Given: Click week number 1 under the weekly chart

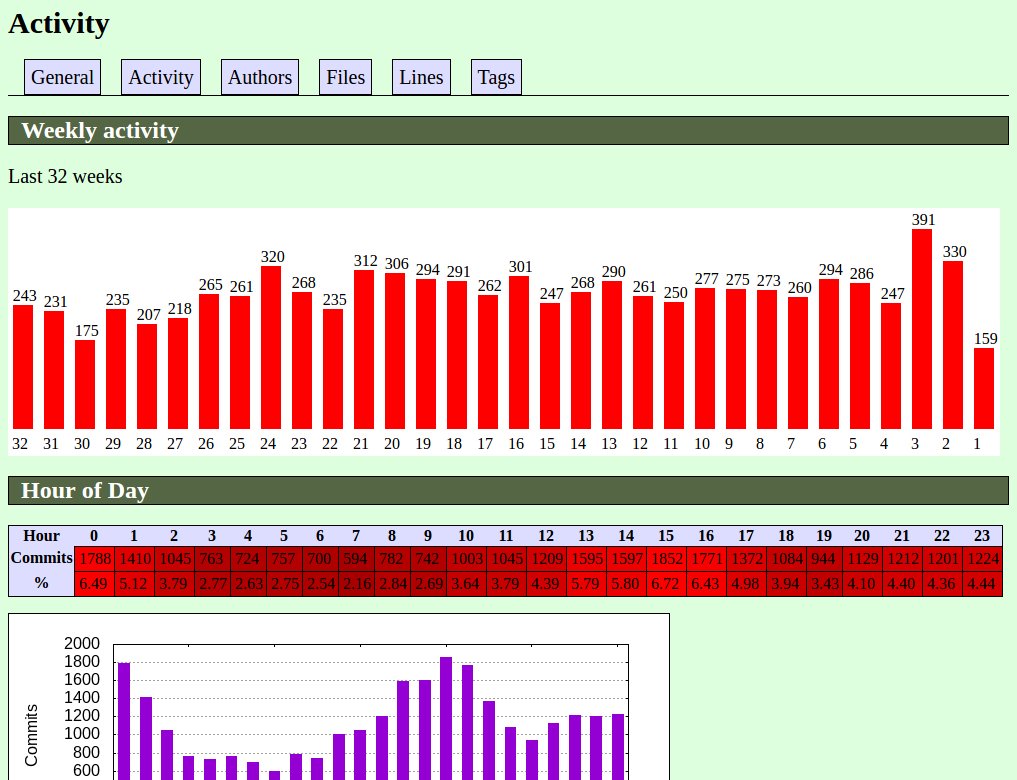Looking at the screenshot, I should point(977,443).
